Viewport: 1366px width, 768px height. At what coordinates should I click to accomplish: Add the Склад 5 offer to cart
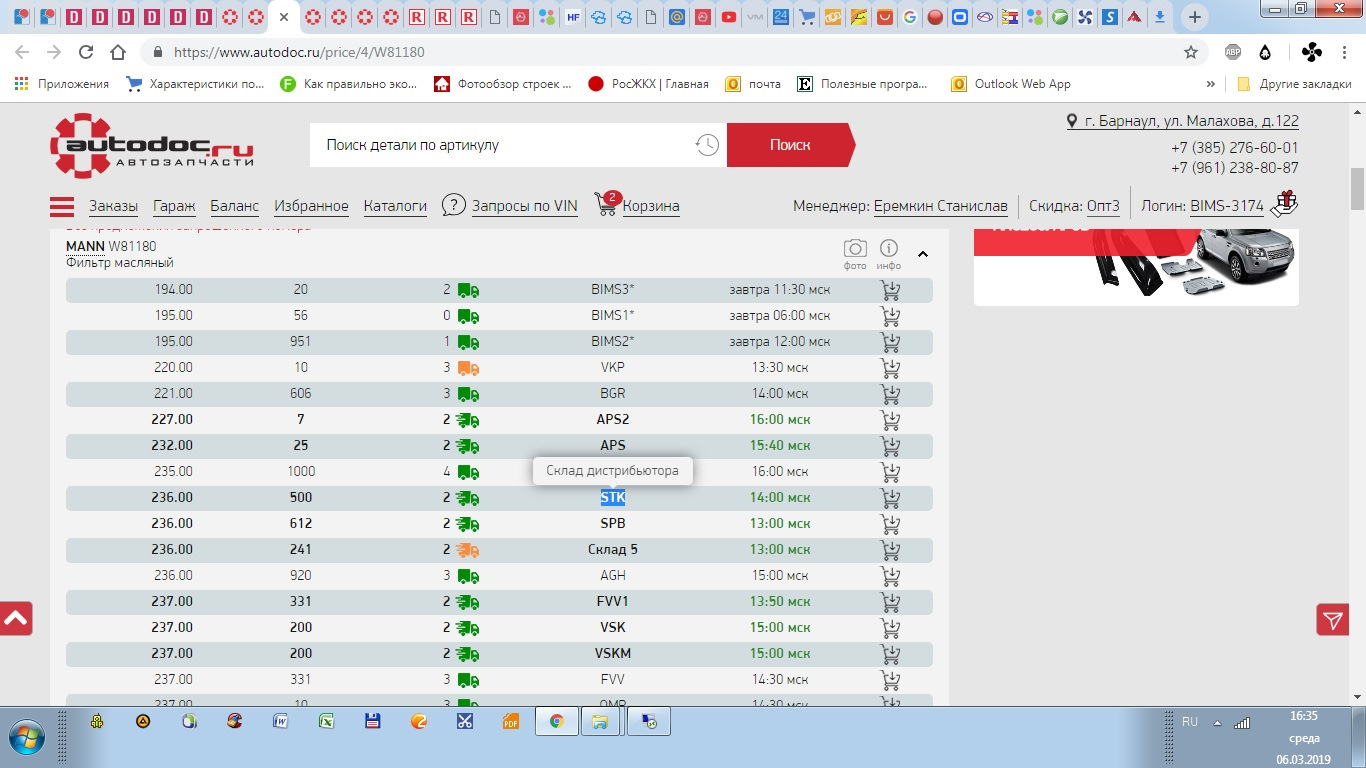click(x=890, y=550)
